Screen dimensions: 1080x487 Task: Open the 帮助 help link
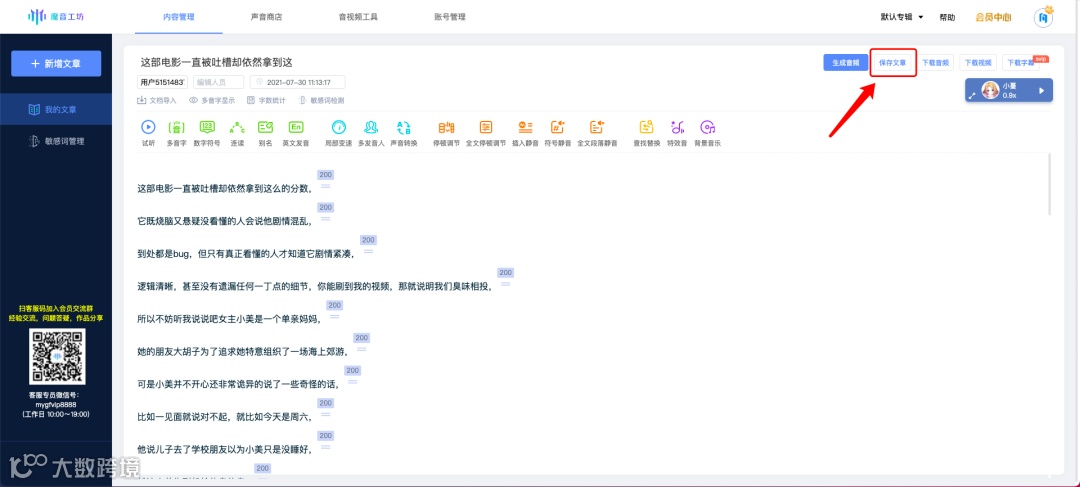(x=947, y=17)
